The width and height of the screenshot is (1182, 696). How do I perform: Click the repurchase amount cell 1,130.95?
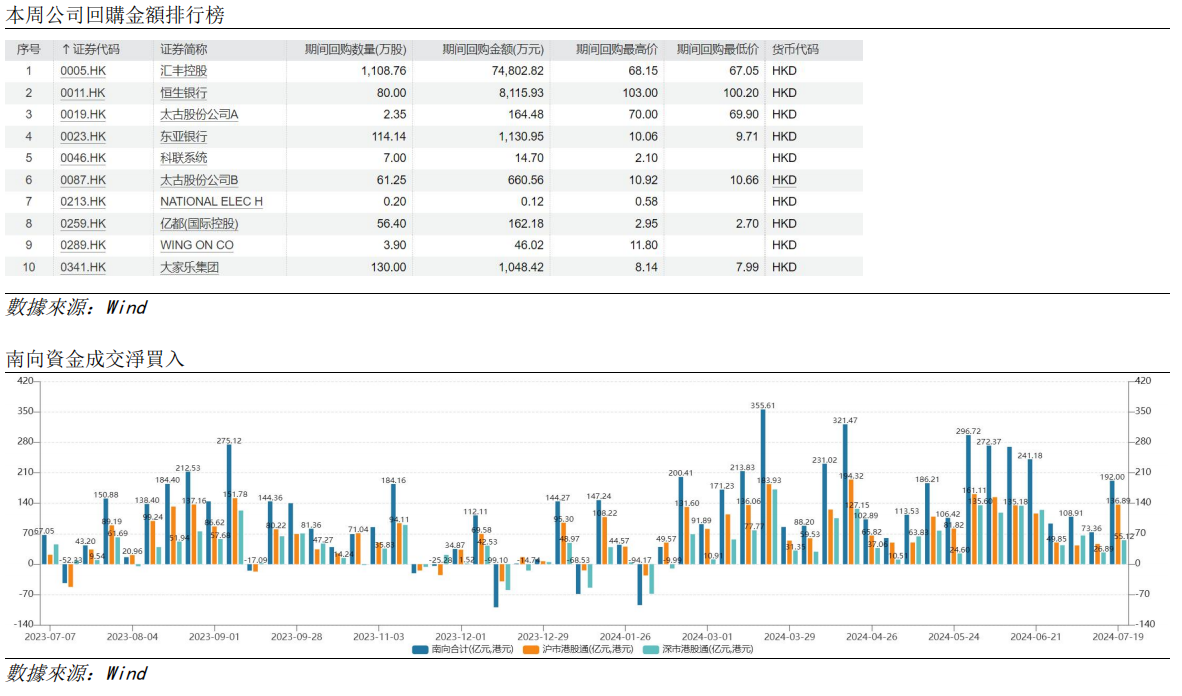coord(521,136)
